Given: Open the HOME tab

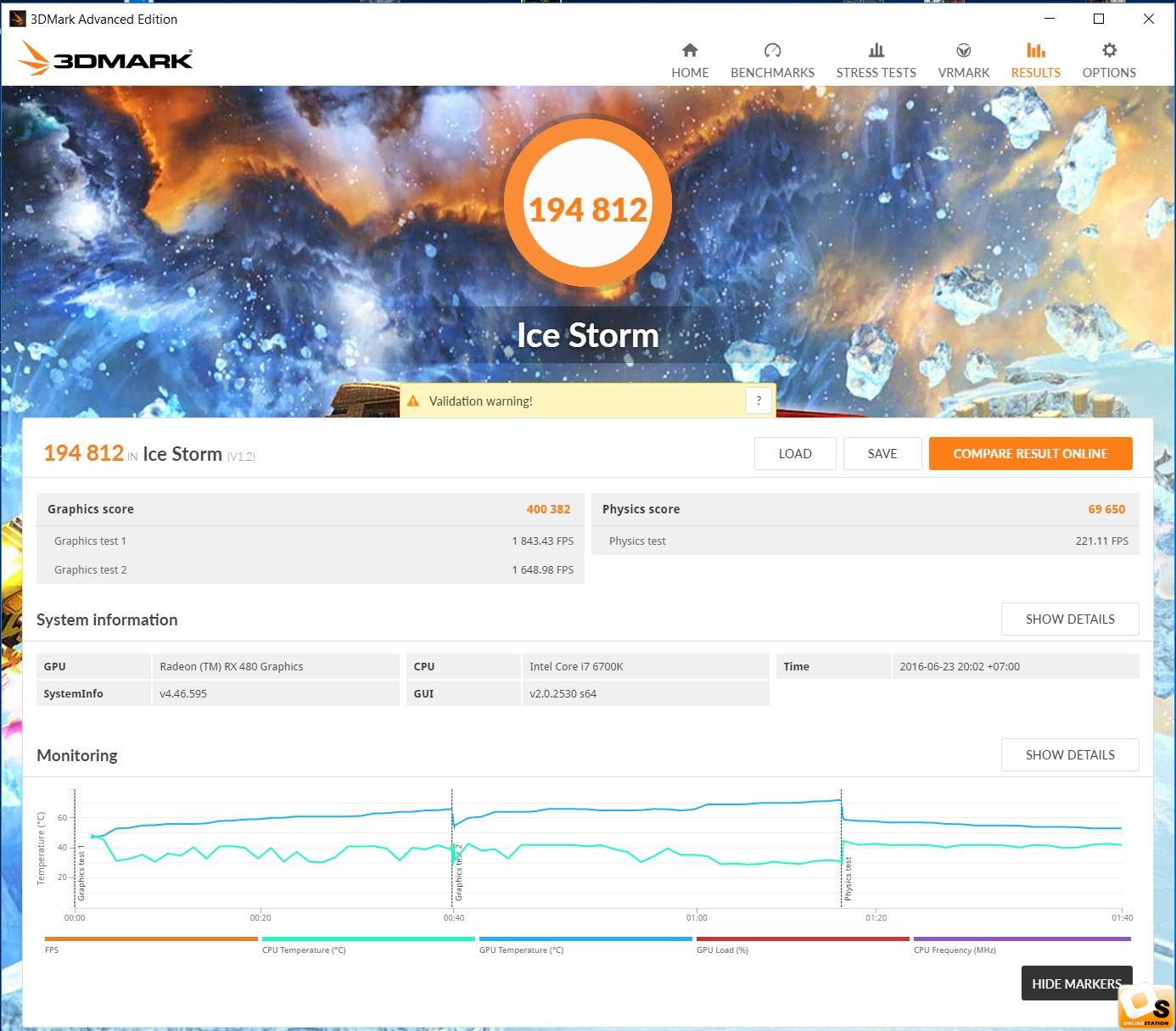Looking at the screenshot, I should coord(690,61).
